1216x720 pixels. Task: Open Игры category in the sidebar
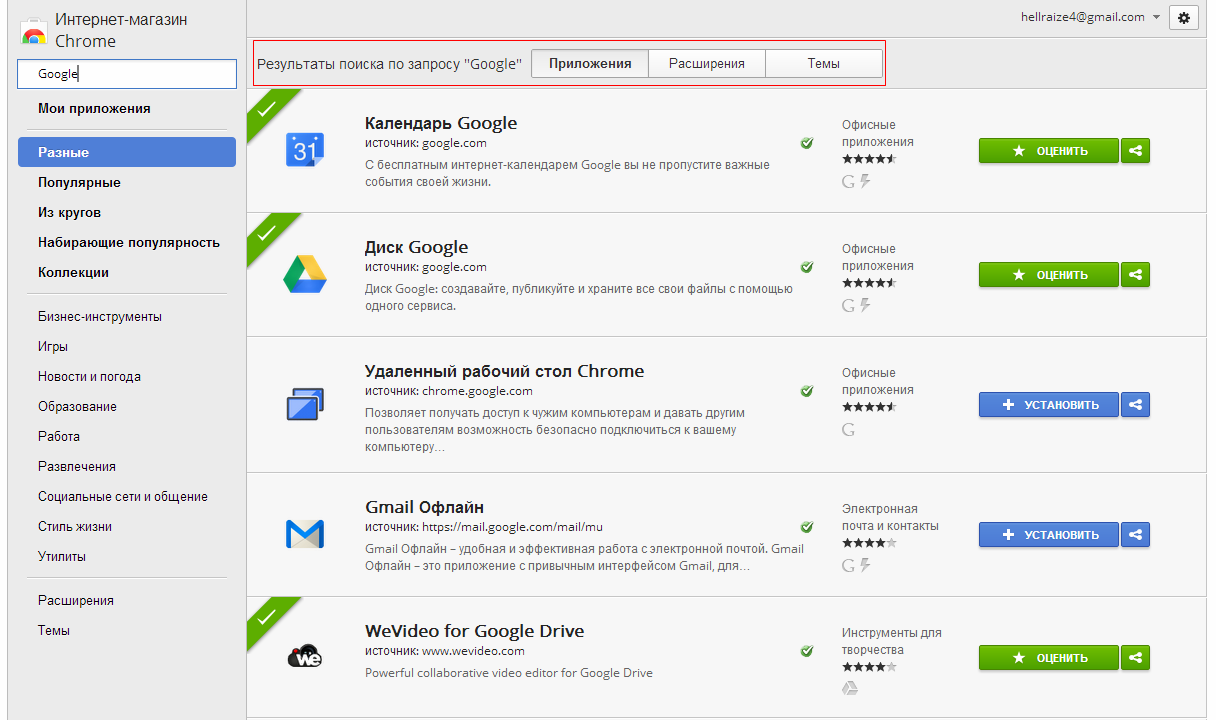[53, 347]
